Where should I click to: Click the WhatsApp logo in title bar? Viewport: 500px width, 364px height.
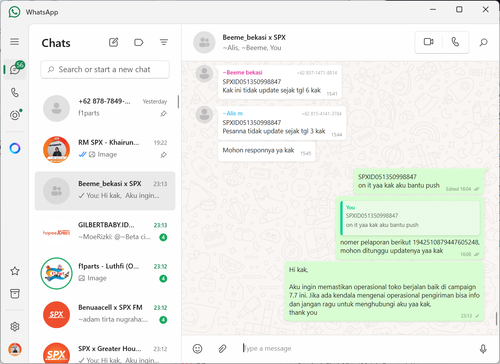tap(14, 12)
